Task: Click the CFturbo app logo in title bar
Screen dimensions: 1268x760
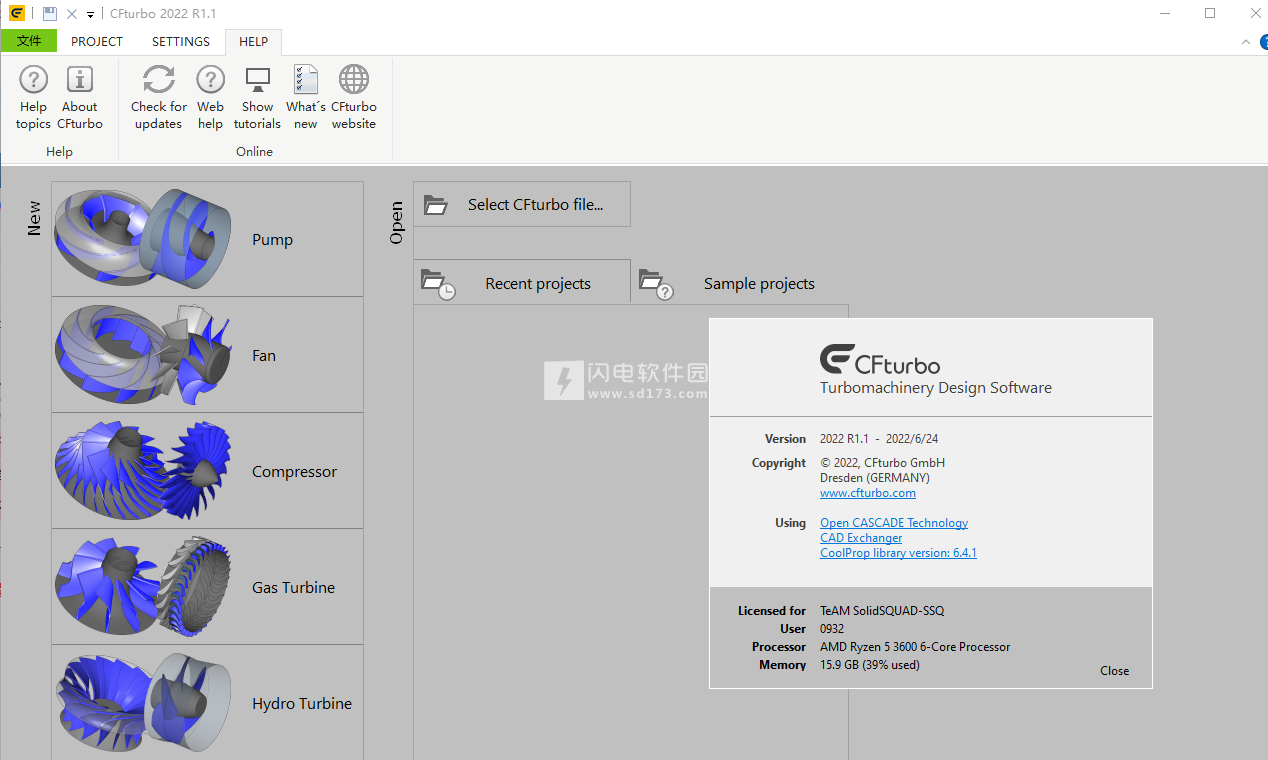Action: click(16, 14)
